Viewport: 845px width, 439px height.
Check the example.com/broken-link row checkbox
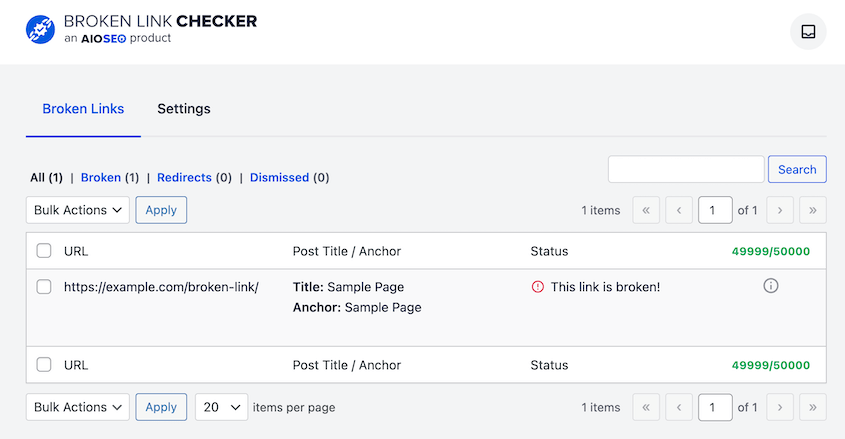pos(44,287)
